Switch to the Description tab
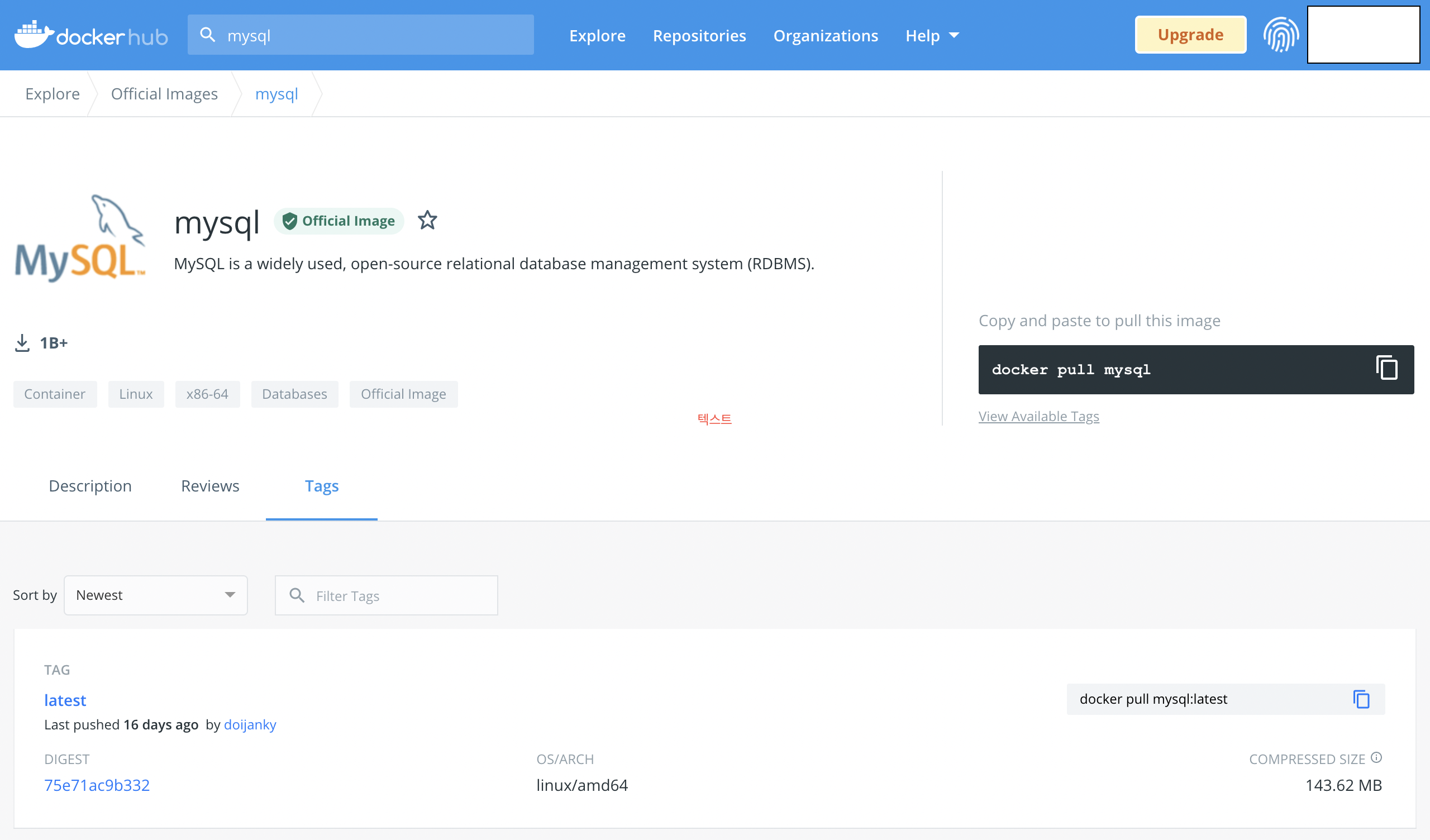This screenshot has width=1430, height=840. (x=90, y=486)
